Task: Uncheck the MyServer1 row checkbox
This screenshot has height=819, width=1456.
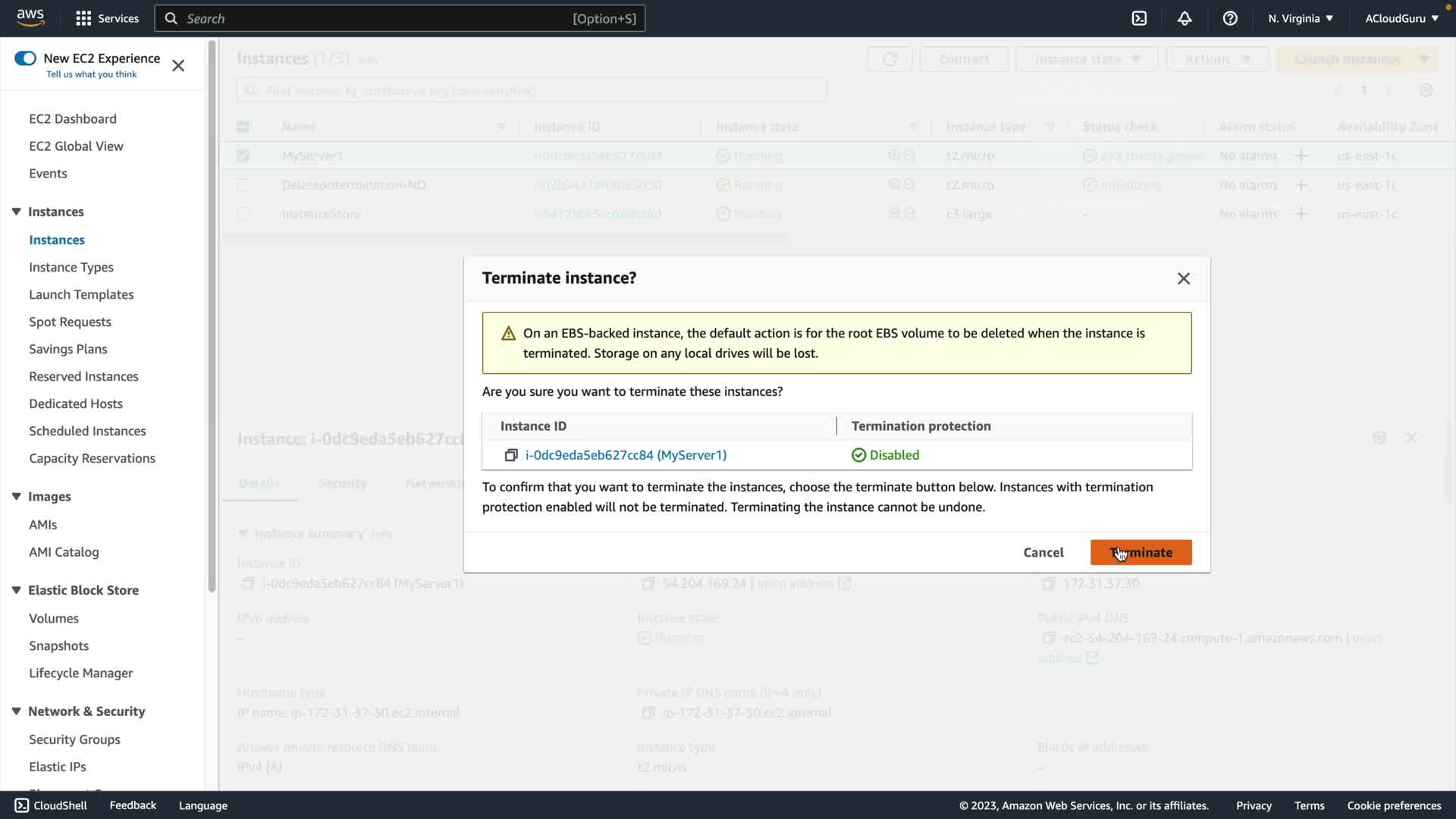Action: (243, 155)
